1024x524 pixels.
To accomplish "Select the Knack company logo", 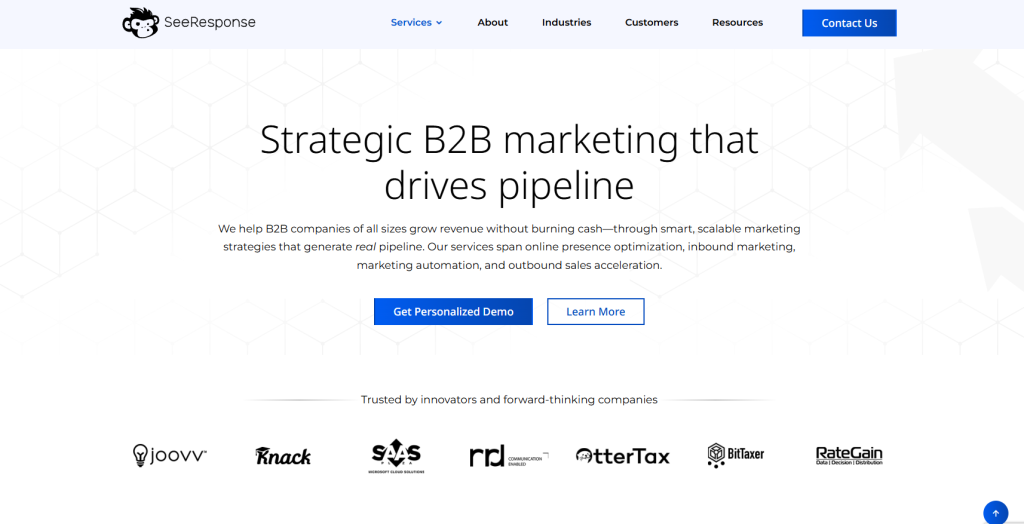I will [x=283, y=456].
